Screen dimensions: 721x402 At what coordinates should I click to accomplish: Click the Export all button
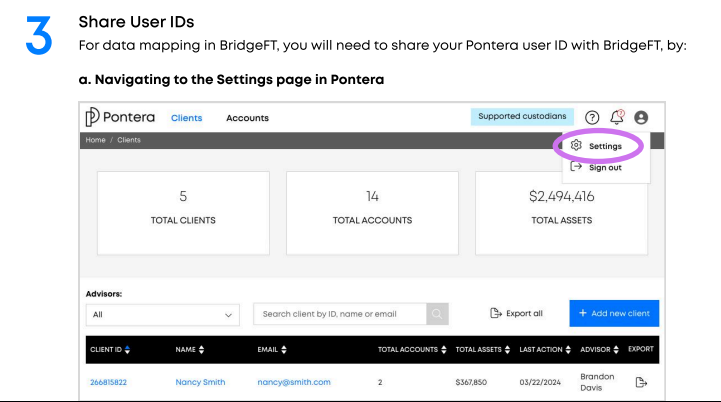[516, 313]
